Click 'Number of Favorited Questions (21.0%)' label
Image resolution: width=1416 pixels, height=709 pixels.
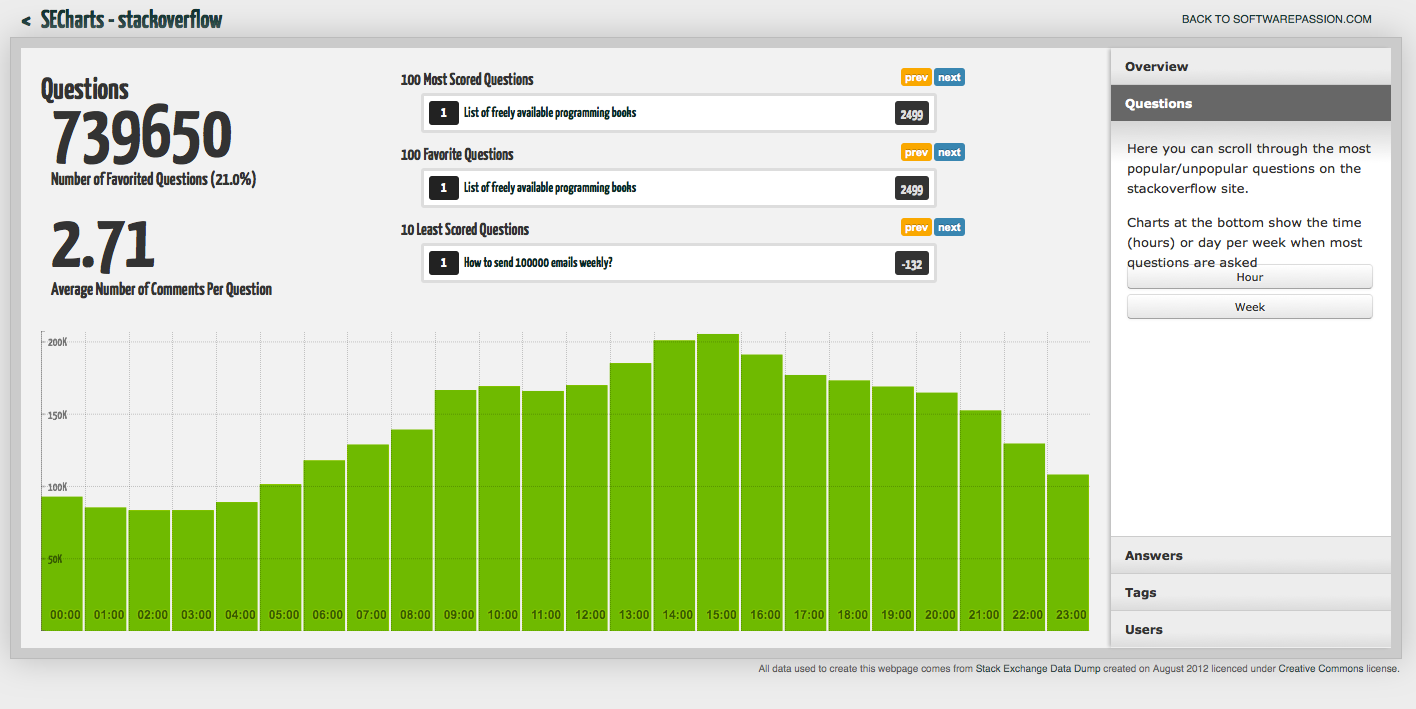[154, 180]
